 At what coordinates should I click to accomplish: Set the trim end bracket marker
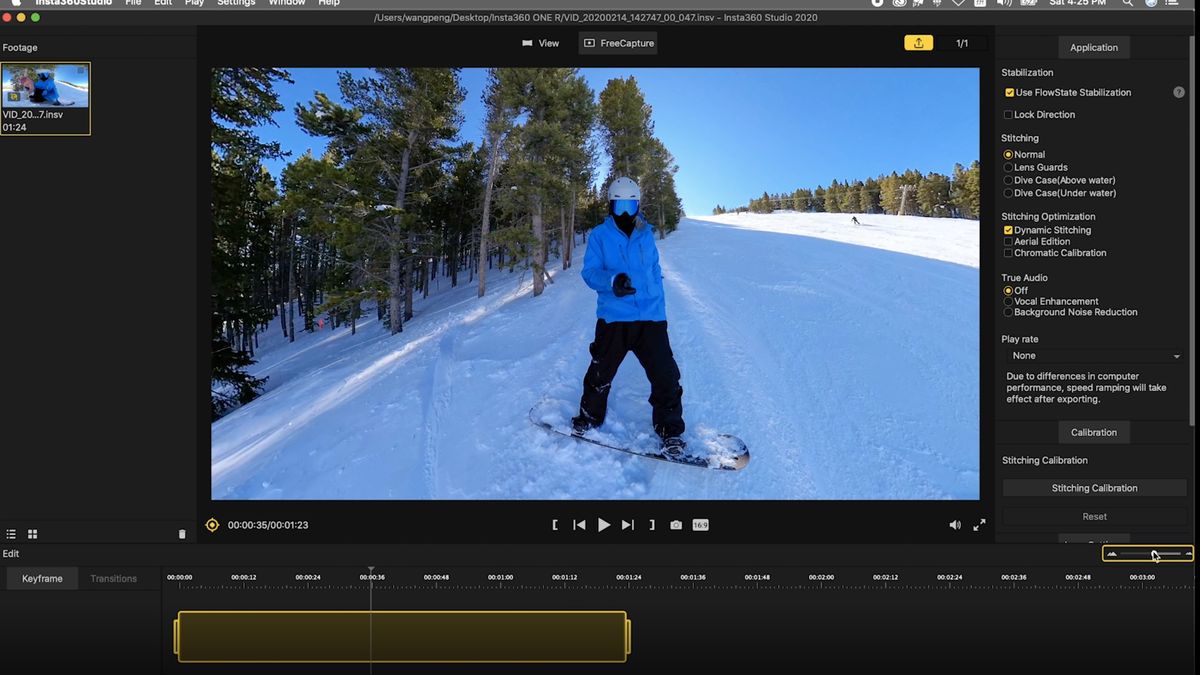[x=652, y=525]
